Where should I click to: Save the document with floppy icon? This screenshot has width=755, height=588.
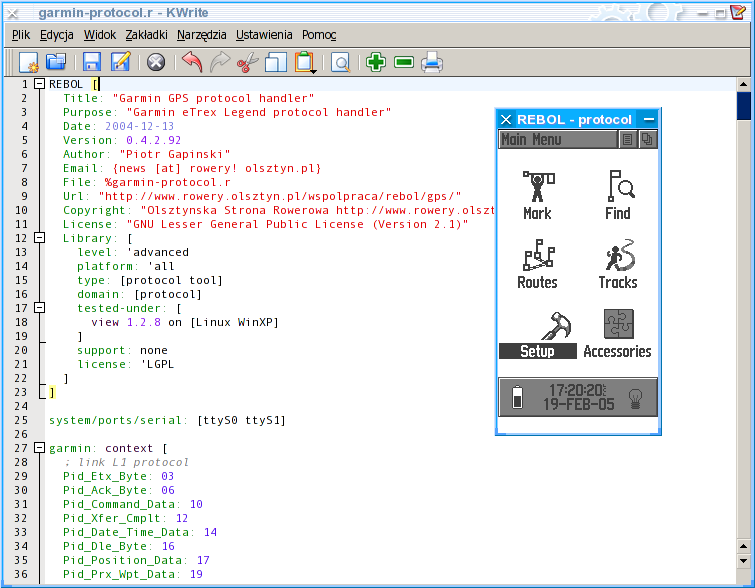(x=91, y=62)
